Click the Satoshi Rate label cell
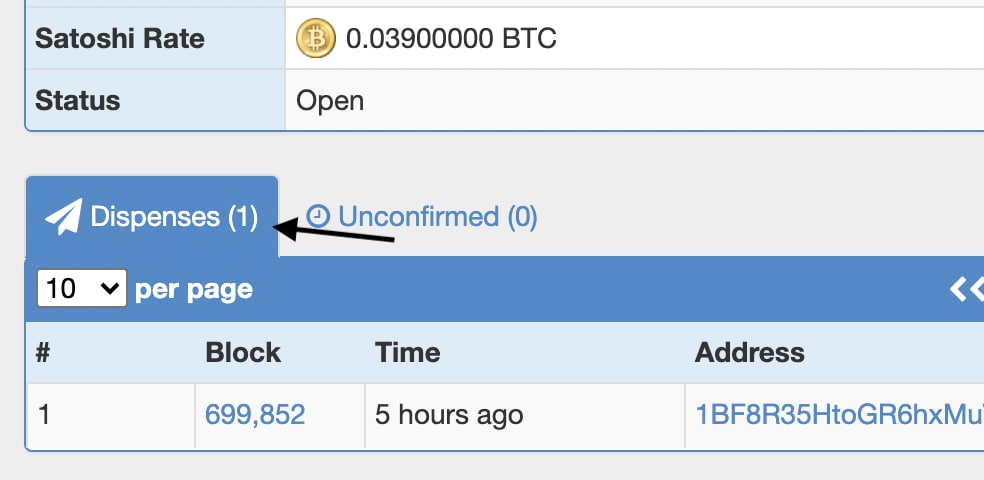The width and height of the screenshot is (984, 480). (x=155, y=39)
